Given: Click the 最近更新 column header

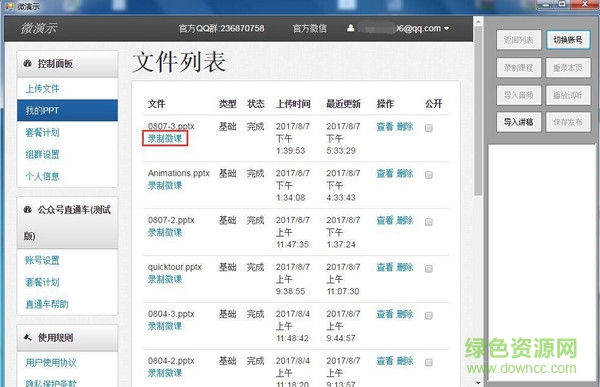Looking at the screenshot, I should (343, 104).
